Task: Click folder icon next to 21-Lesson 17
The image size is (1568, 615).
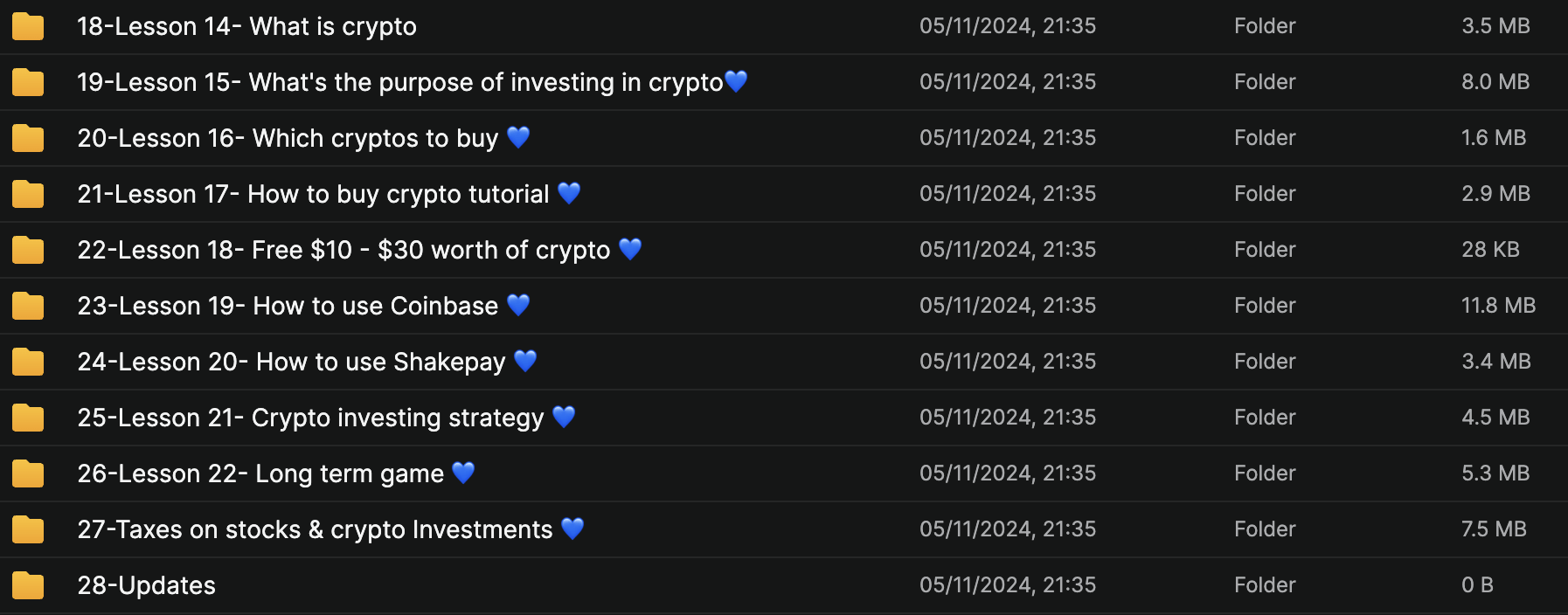Action: pyautogui.click(x=28, y=194)
